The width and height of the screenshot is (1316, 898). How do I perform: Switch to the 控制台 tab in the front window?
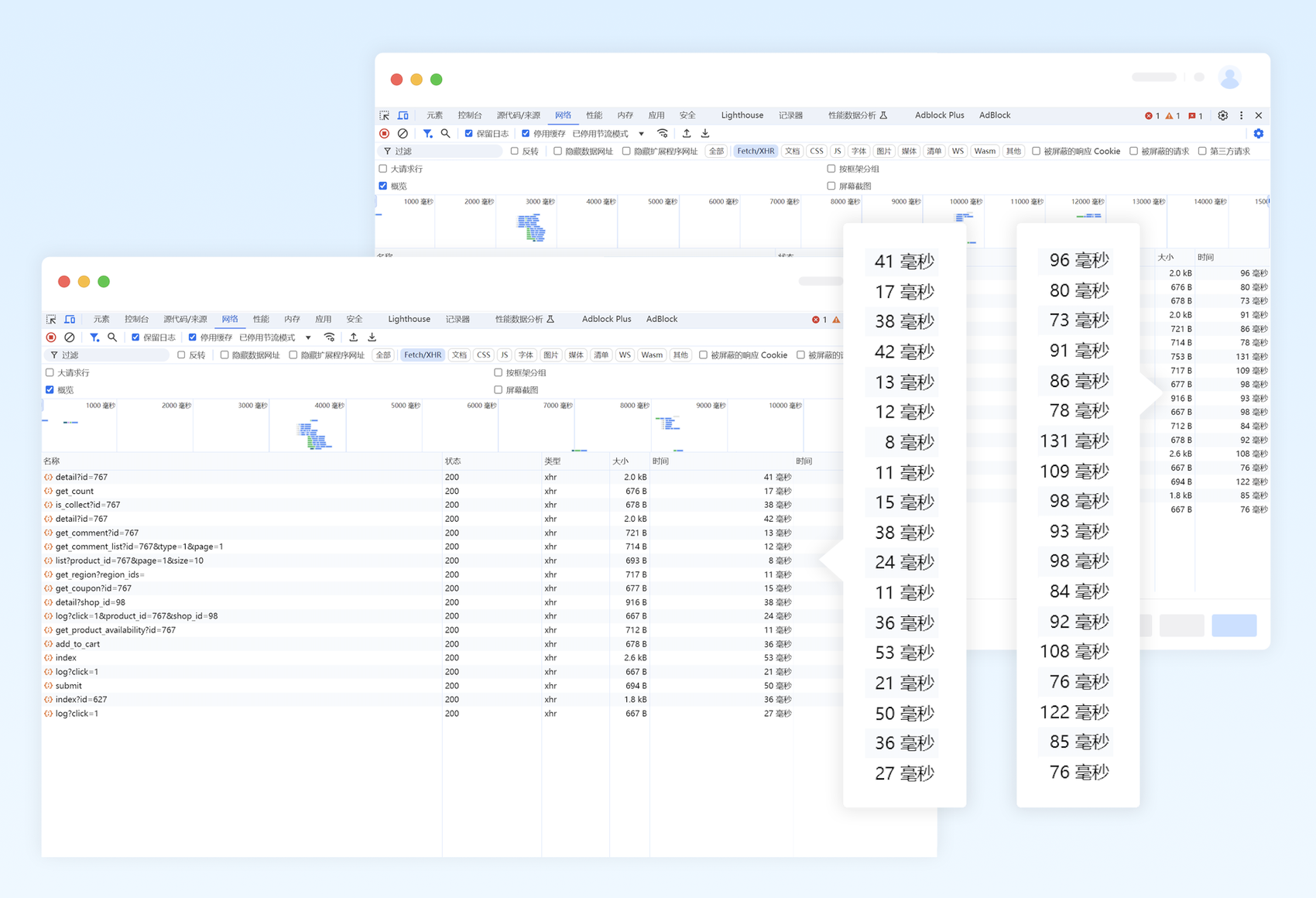click(x=136, y=319)
